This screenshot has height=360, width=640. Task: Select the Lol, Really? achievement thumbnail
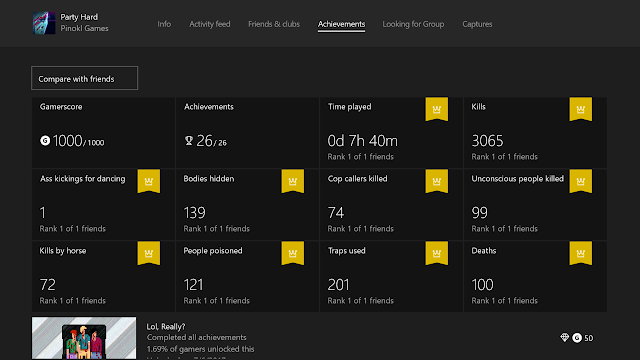tap(84, 338)
